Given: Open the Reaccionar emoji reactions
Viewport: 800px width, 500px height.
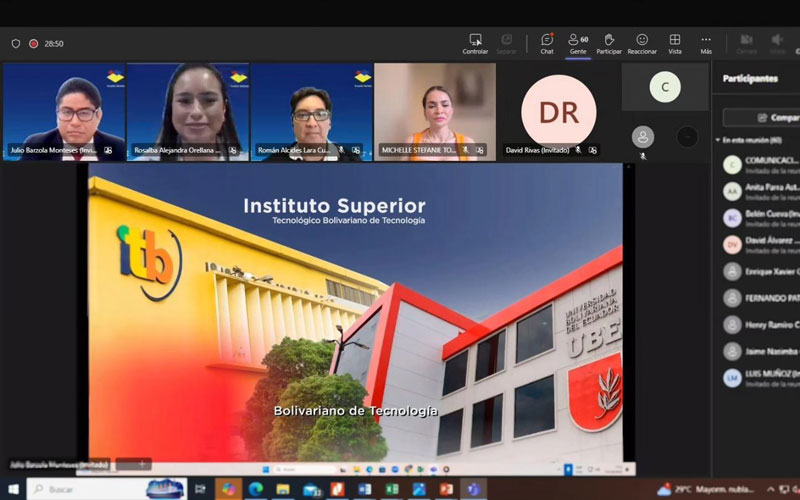Looking at the screenshot, I should click(x=642, y=42).
